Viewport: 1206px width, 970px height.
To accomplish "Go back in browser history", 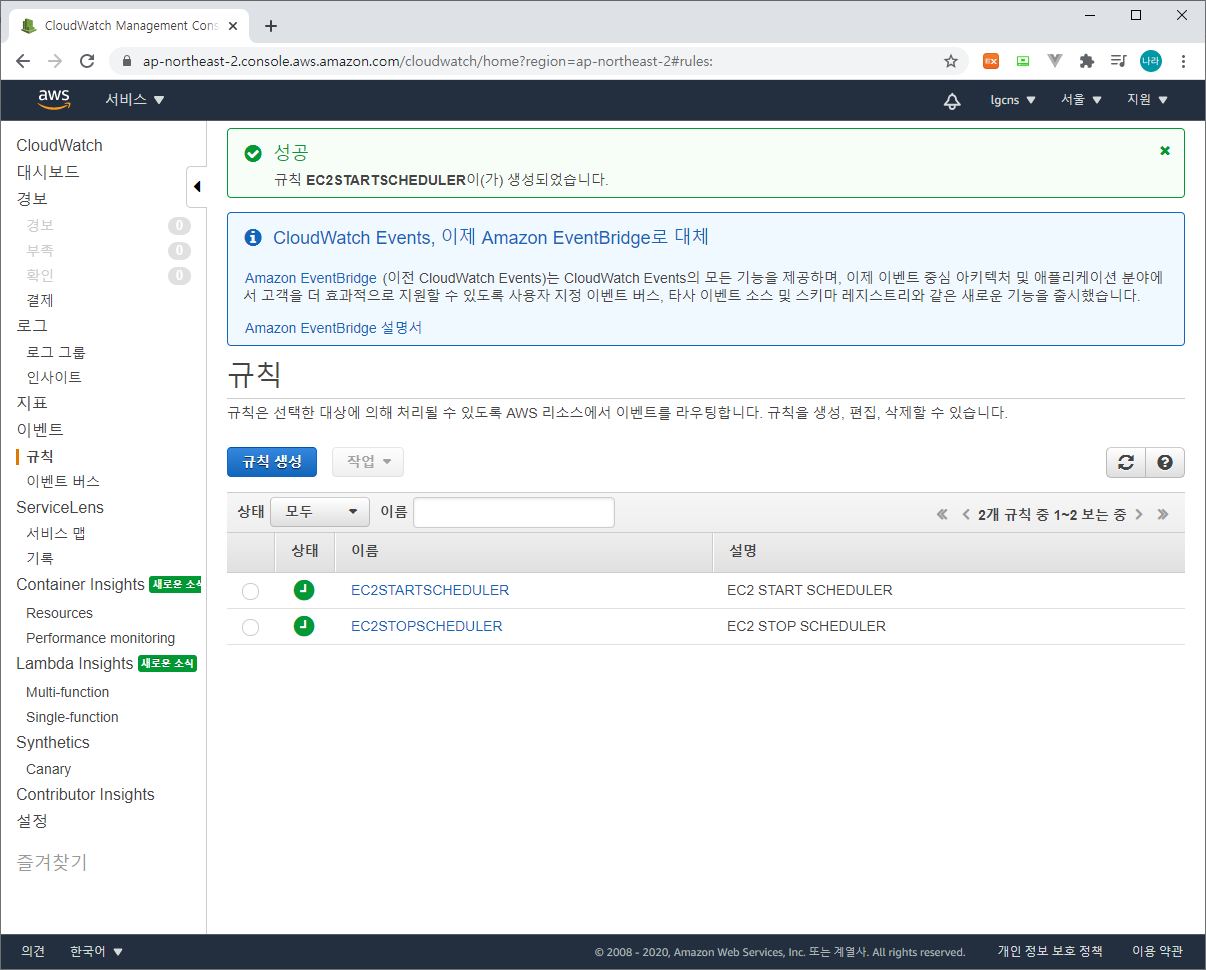I will tap(23, 61).
